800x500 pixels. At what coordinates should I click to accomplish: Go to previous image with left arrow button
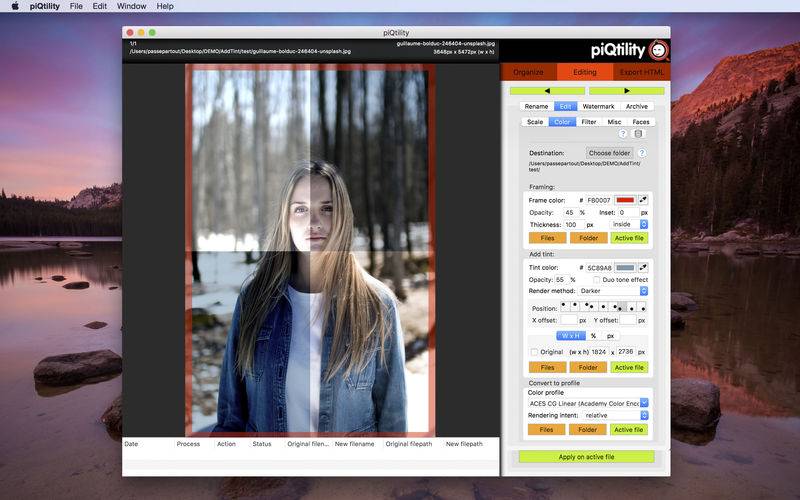tap(547, 91)
